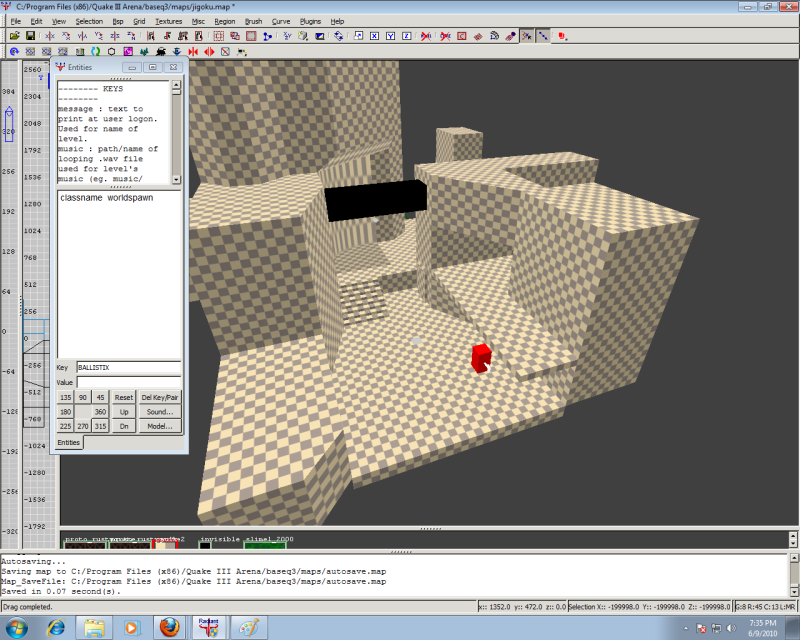Click the Model... button

coord(160,426)
